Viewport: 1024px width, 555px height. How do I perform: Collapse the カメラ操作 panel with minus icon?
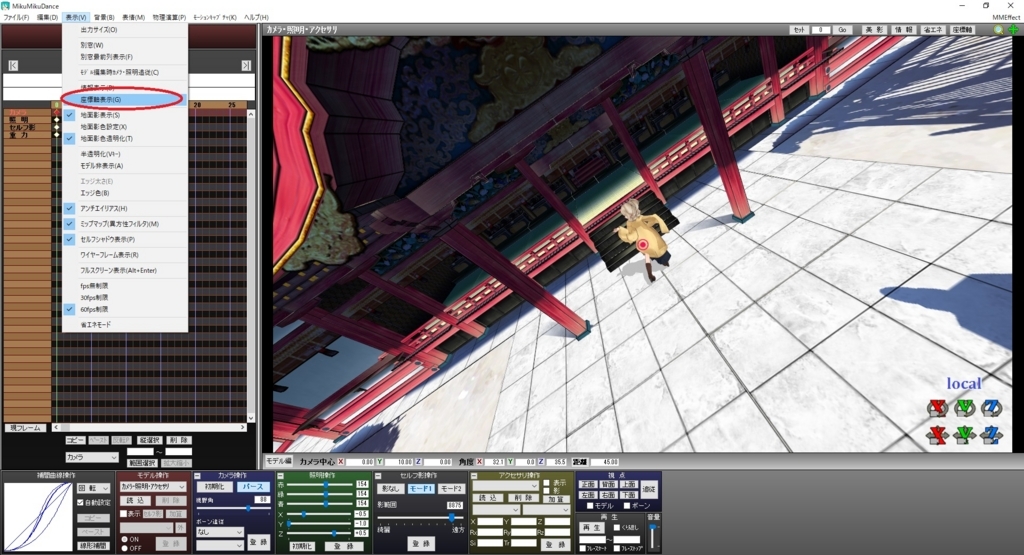197,476
